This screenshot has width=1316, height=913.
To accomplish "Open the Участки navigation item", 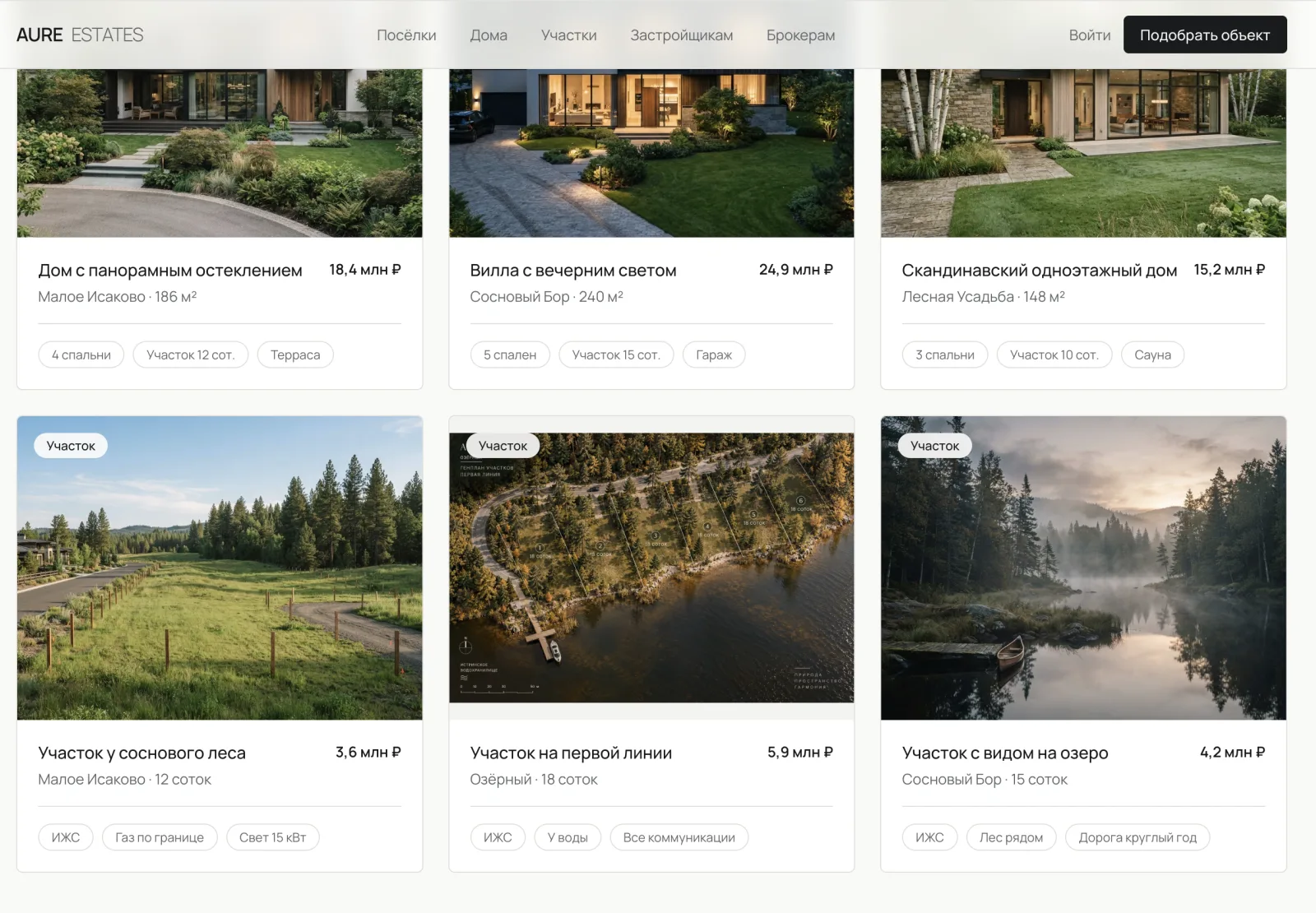I will pos(569,35).
